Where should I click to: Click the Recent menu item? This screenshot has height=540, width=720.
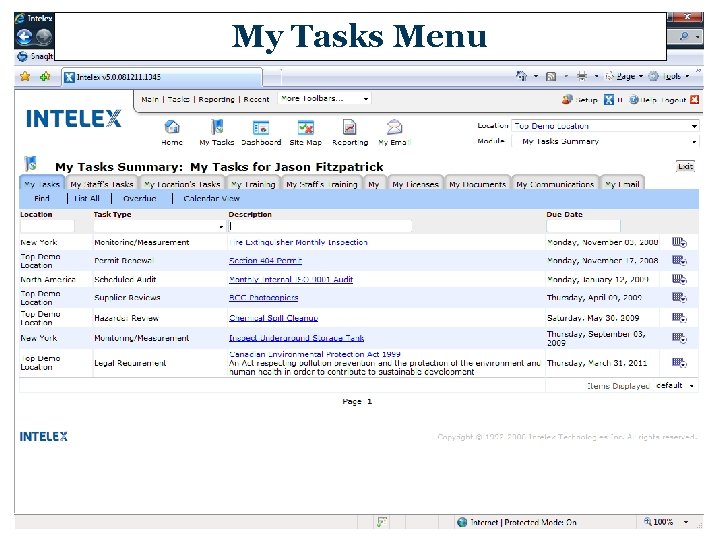256,99
